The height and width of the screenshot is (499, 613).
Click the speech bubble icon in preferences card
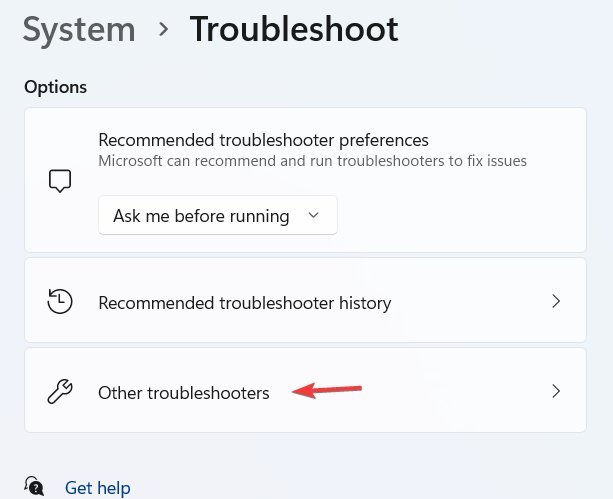click(60, 181)
